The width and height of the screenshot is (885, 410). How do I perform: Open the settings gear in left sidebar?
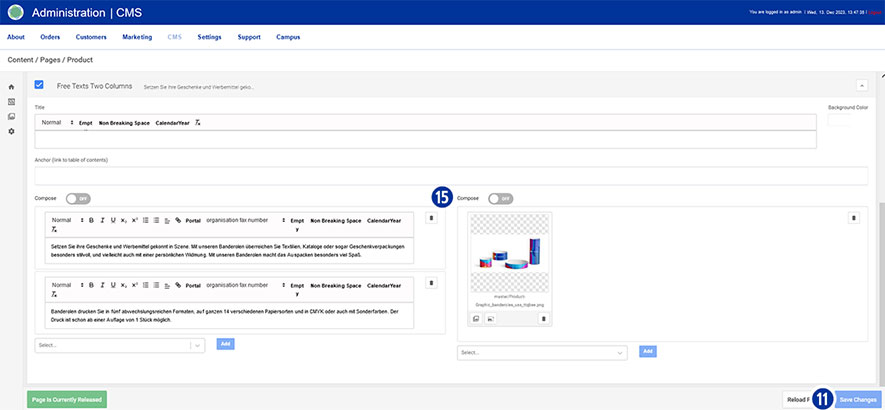point(11,131)
